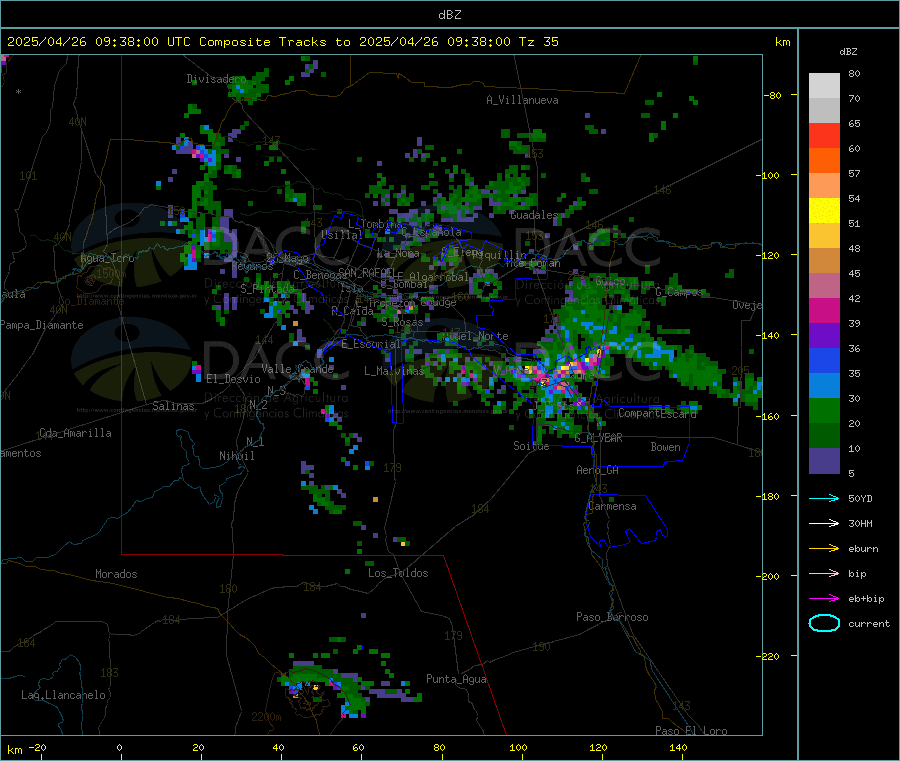Pick the slate purple swatch between 10 and 5
Viewport: 900px width, 761px height.
(x=824, y=461)
